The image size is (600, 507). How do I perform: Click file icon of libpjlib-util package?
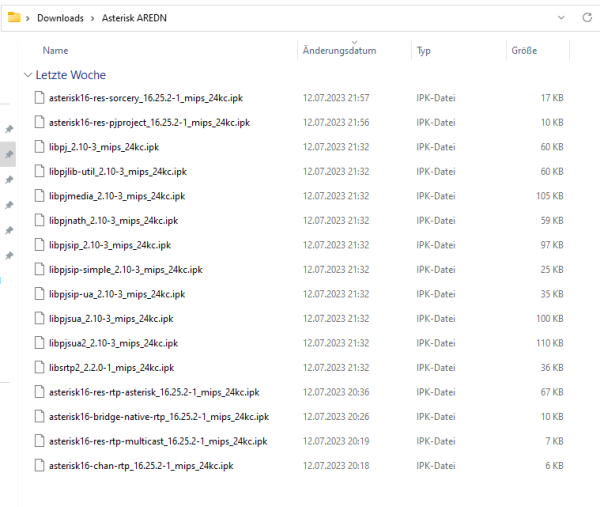tap(39, 171)
